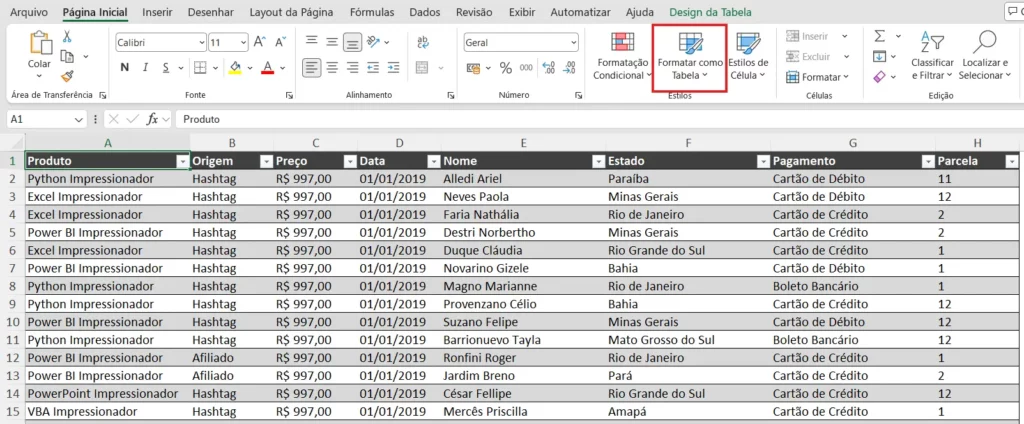Click the increase indent icon
1024x424 pixels.
[393, 67]
